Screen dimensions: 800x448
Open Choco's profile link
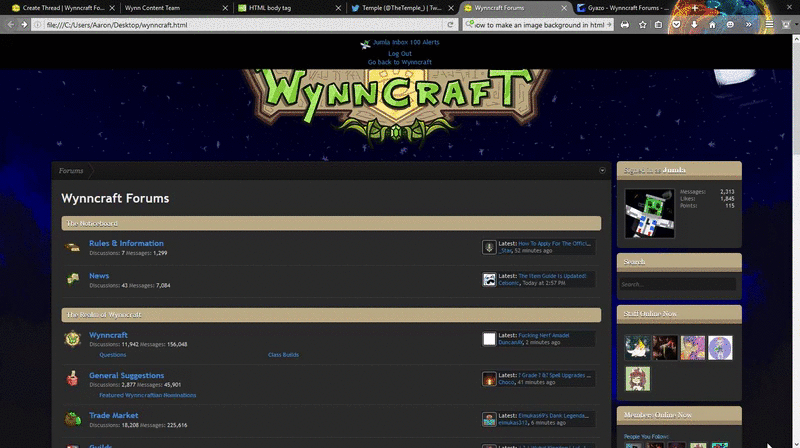click(x=506, y=382)
